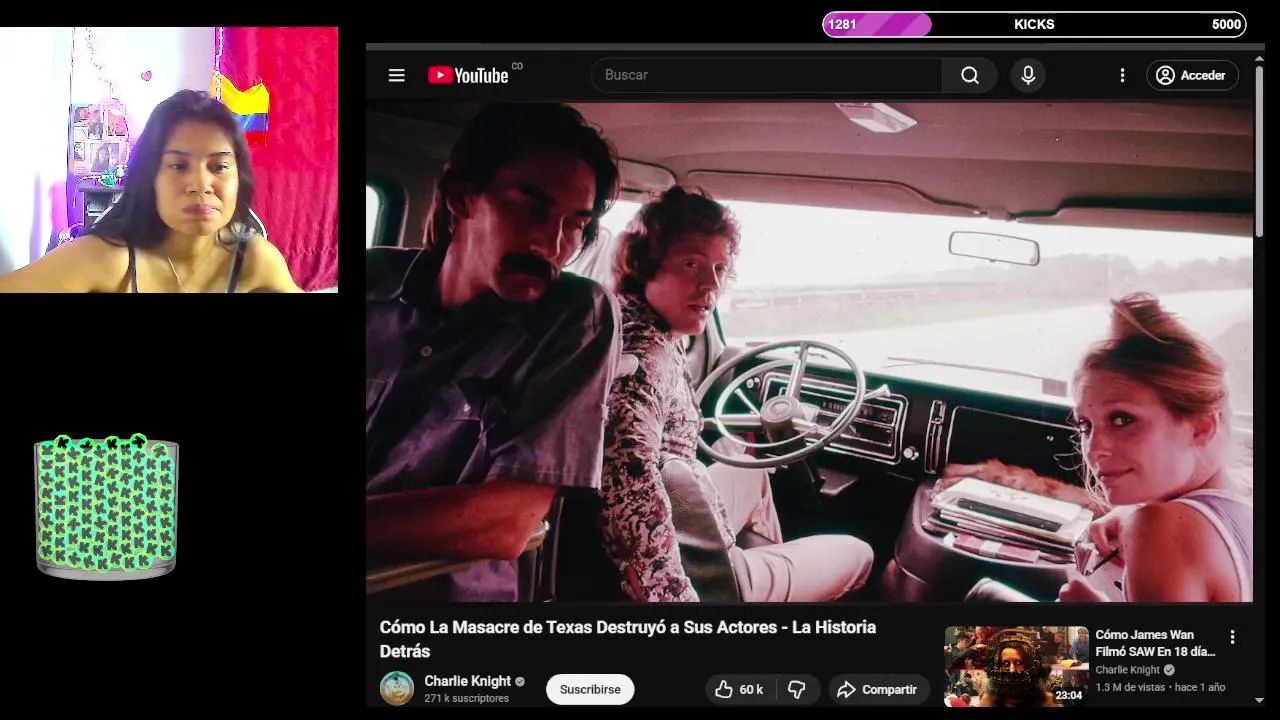The width and height of the screenshot is (1280, 720).
Task: Click the KICKS goal progress bar
Action: pos(1034,24)
